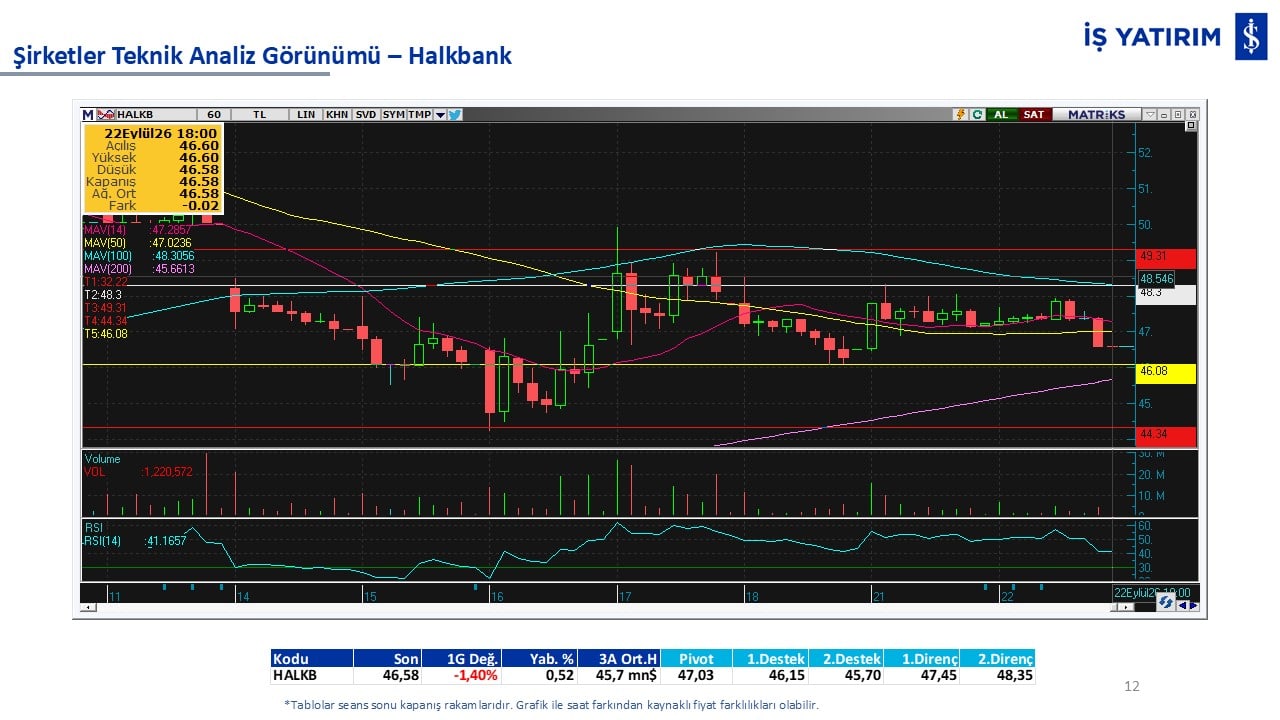Screen dimensions: 1280x720
Task: Toggle the KHN option
Action: pyautogui.click(x=337, y=114)
